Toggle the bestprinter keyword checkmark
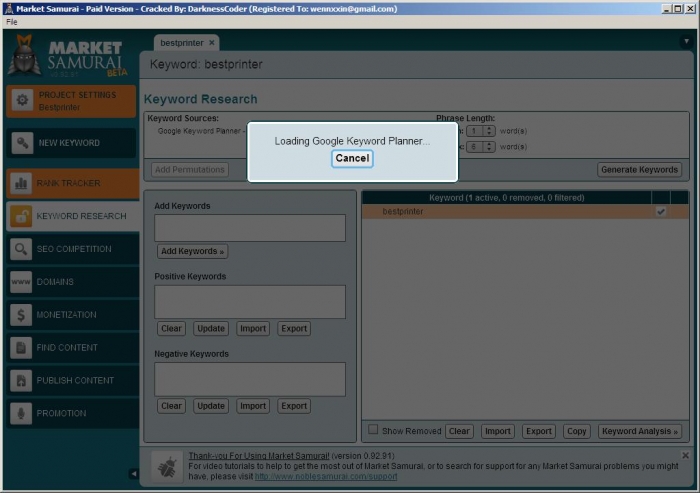This screenshot has width=700, height=493. 661,212
